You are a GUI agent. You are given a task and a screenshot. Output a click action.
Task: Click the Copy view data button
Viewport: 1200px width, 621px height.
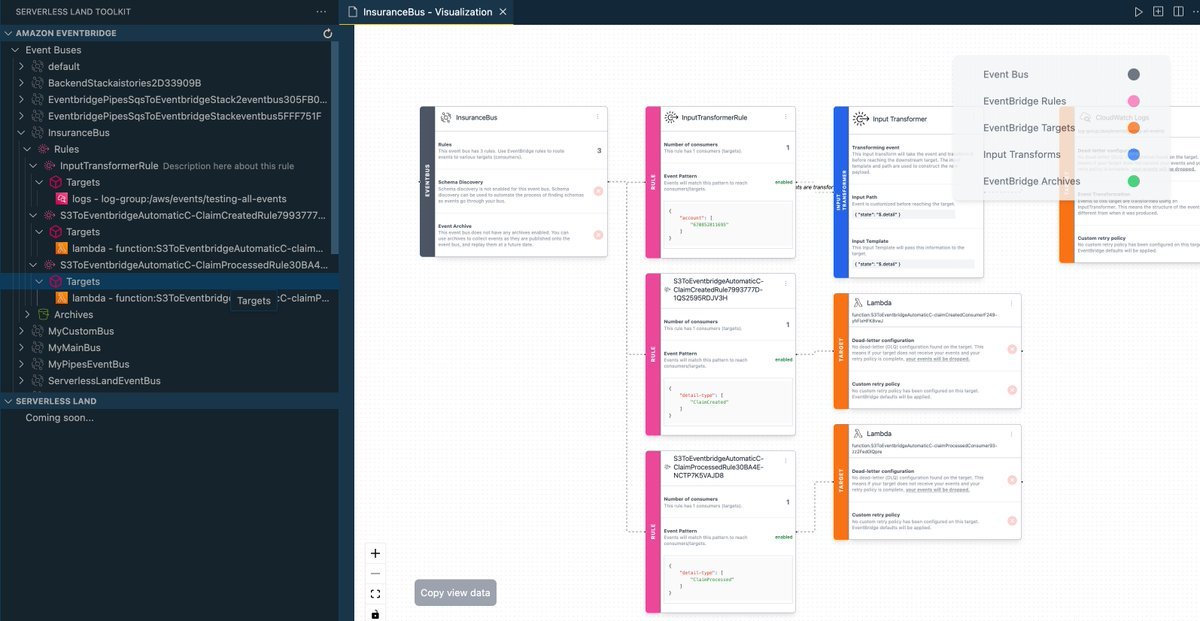click(x=455, y=592)
